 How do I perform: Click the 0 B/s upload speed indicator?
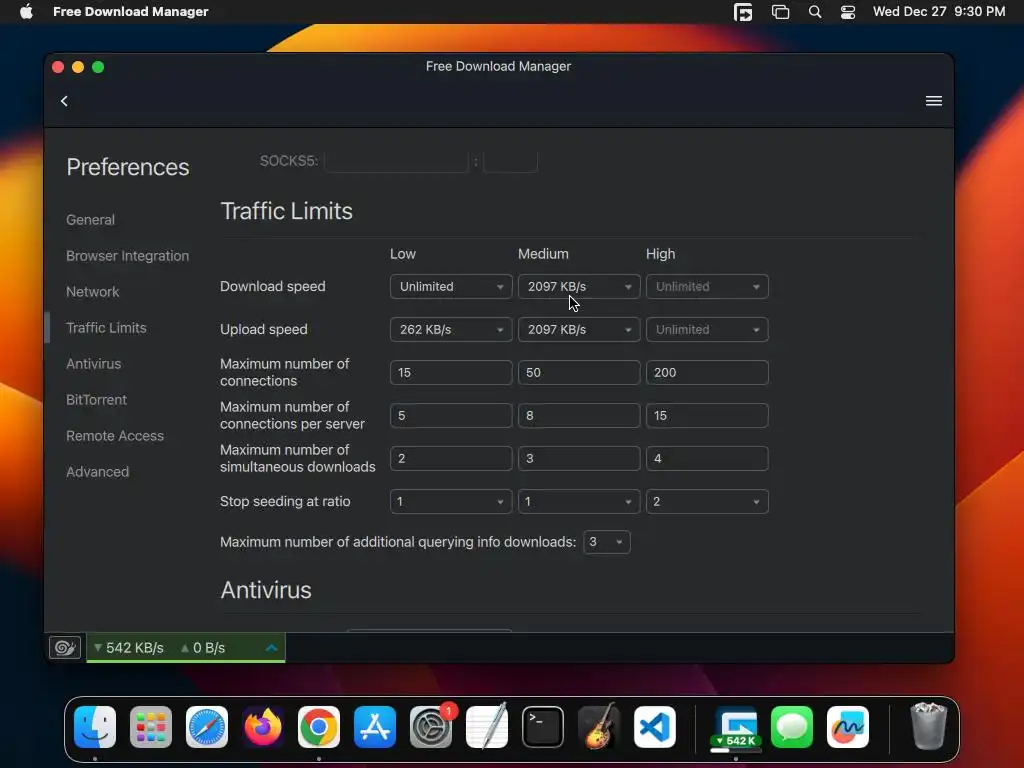click(x=203, y=648)
